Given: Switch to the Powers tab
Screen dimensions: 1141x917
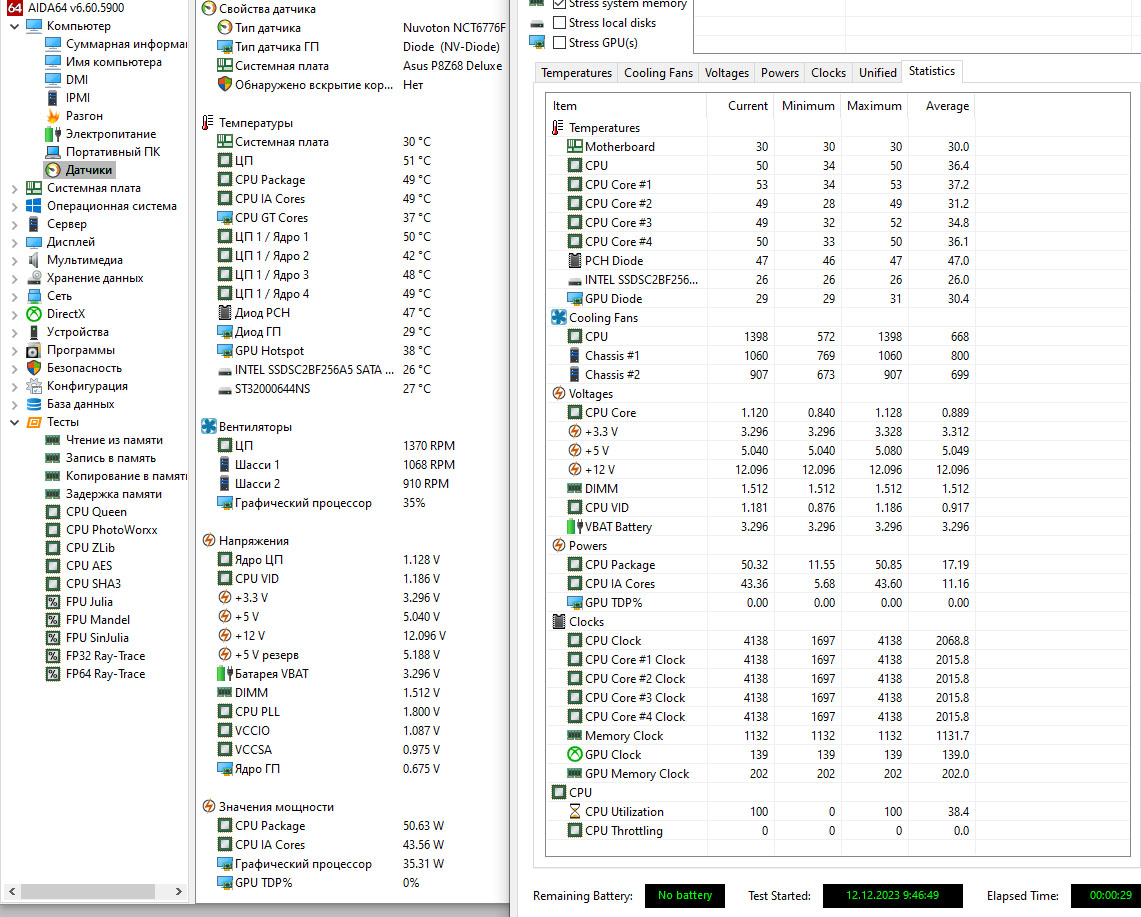Looking at the screenshot, I should (x=779, y=73).
